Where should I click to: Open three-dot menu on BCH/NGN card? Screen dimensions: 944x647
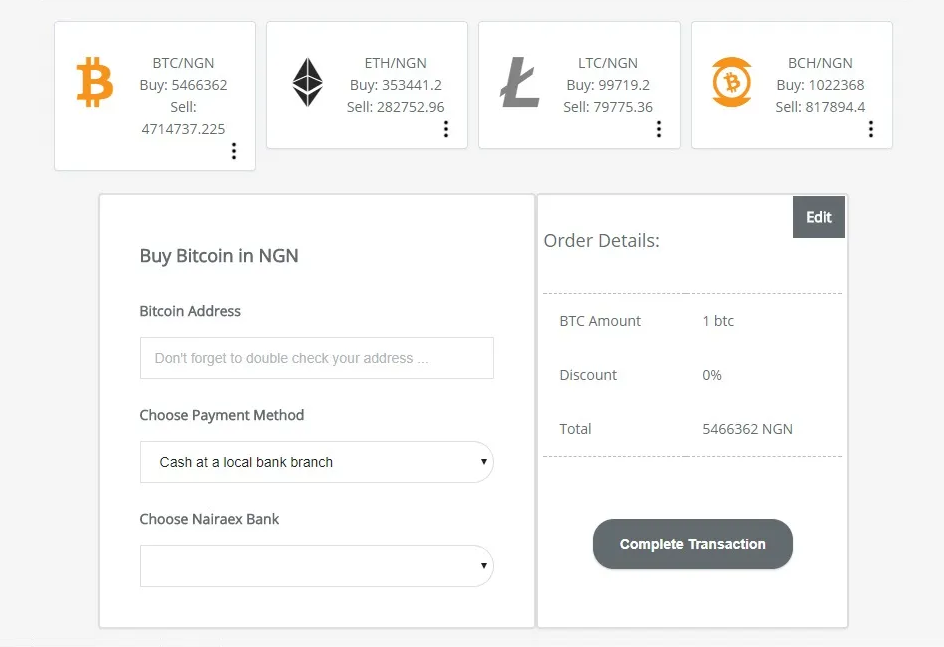click(871, 129)
